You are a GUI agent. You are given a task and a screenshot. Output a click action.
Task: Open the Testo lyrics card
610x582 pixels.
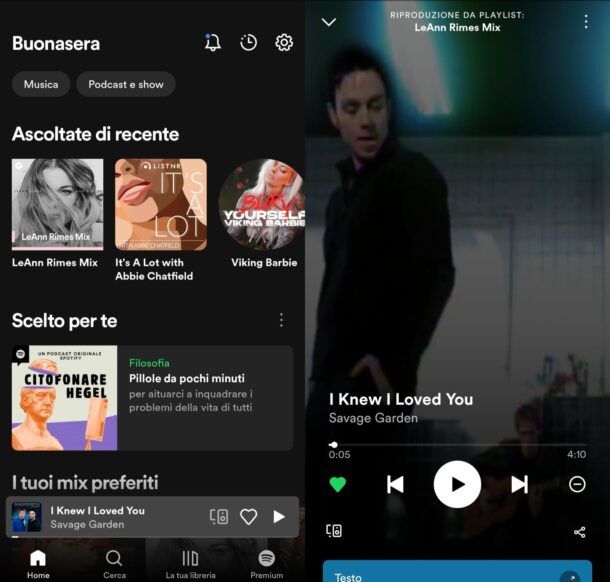pos(458,571)
